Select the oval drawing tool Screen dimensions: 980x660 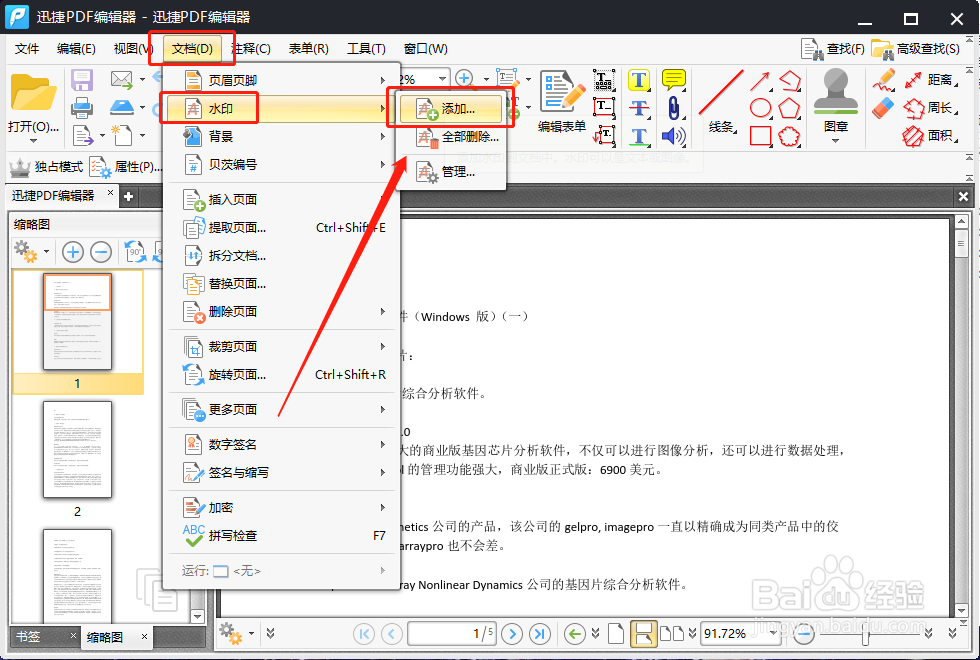pos(760,108)
